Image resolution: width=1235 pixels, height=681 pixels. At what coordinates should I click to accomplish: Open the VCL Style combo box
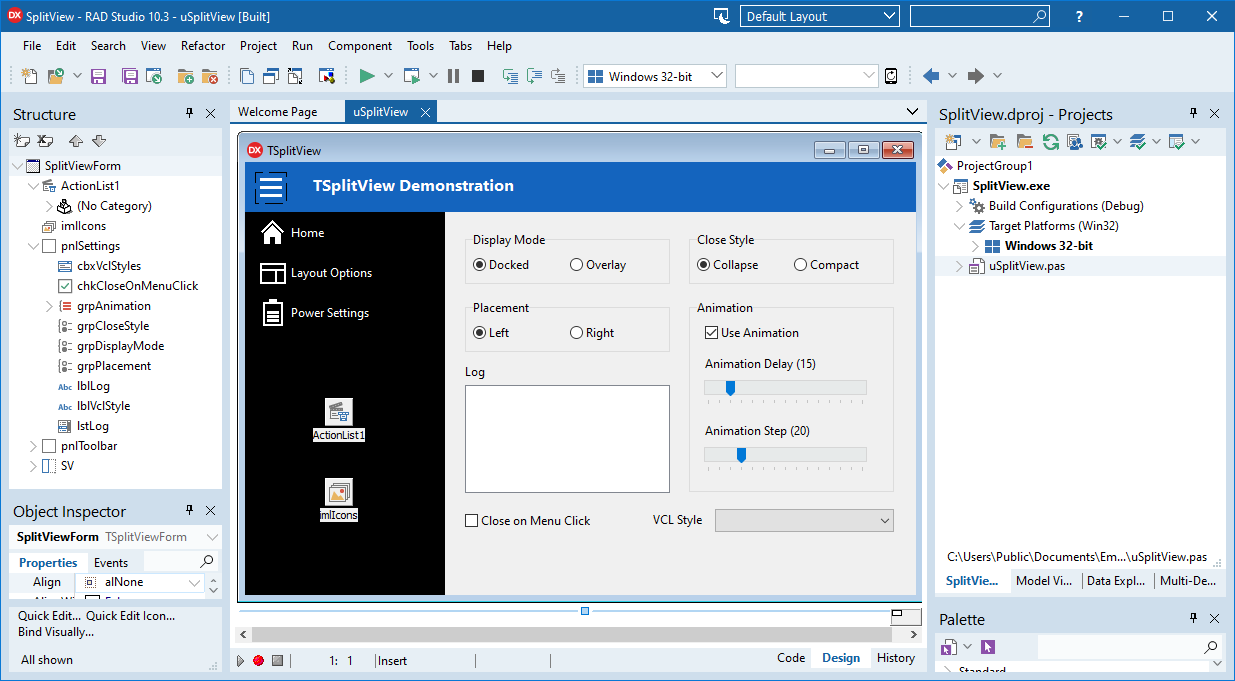point(804,520)
